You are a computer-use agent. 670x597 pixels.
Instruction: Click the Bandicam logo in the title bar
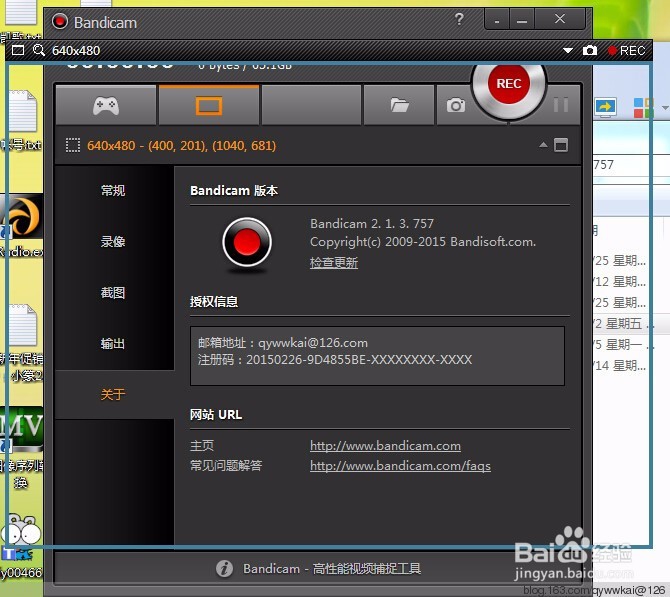click(x=60, y=21)
